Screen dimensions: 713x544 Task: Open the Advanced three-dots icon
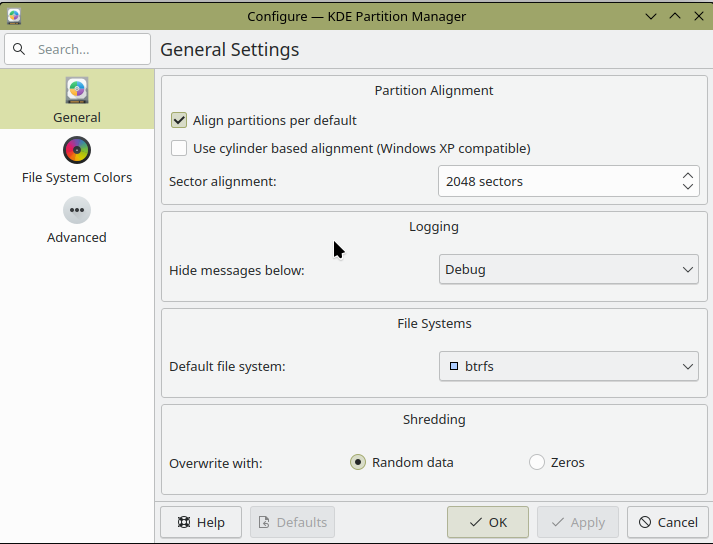point(77,210)
